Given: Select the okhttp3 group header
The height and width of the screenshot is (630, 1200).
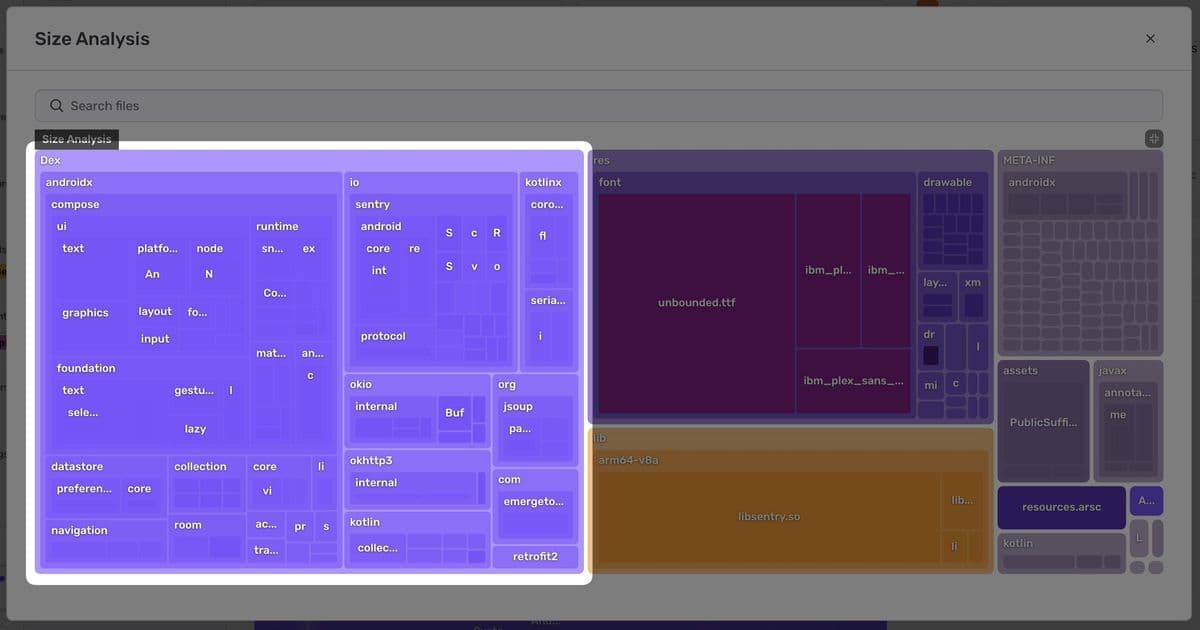Looking at the screenshot, I should (371, 460).
